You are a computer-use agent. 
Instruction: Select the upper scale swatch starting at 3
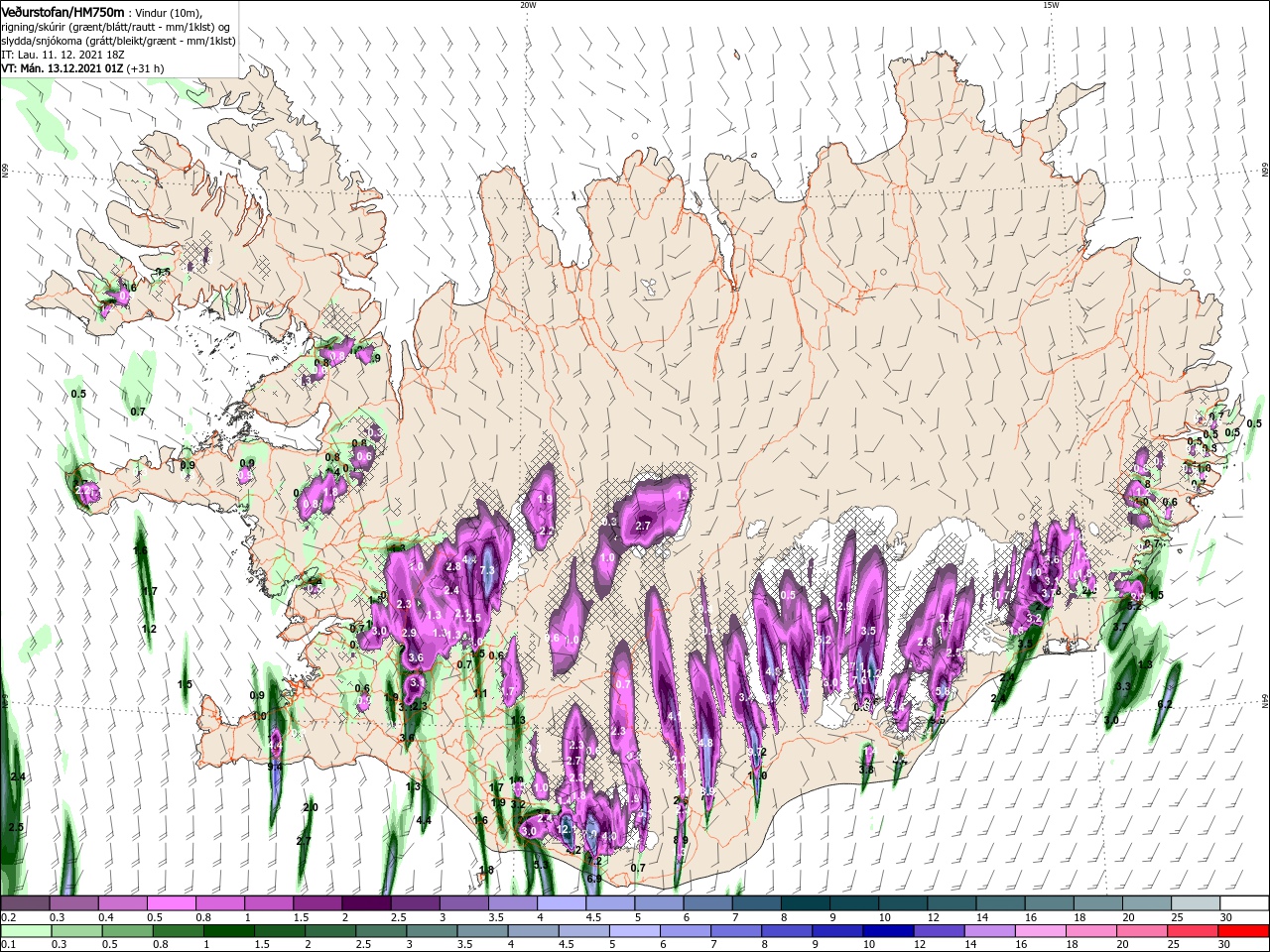coord(462,902)
